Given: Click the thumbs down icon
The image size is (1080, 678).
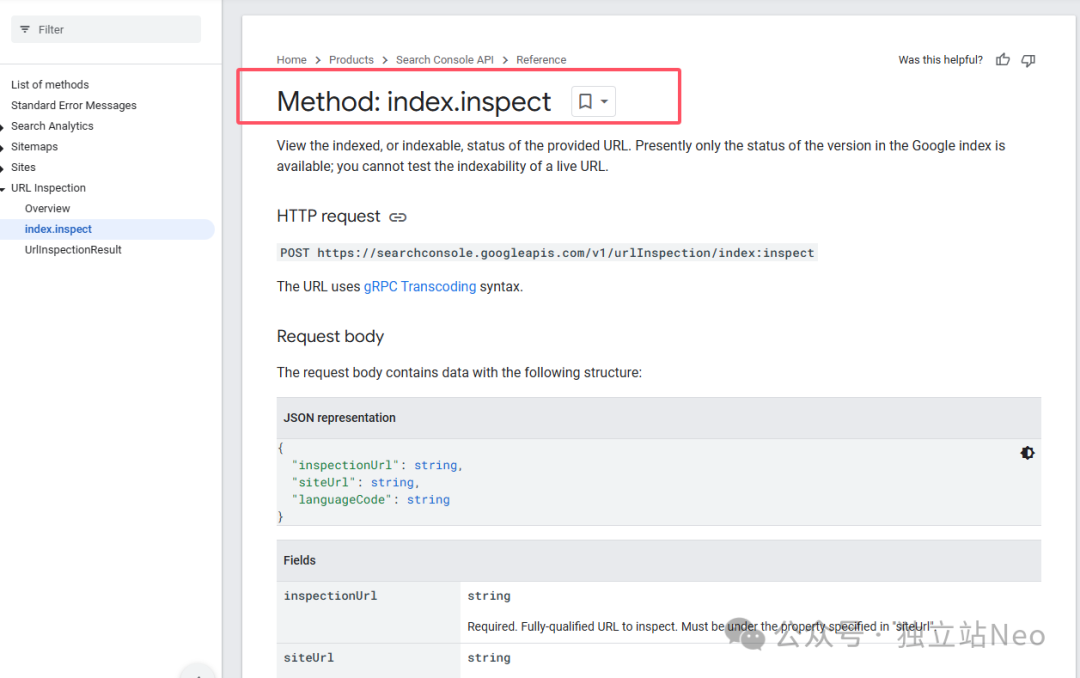Looking at the screenshot, I should (x=1028, y=60).
